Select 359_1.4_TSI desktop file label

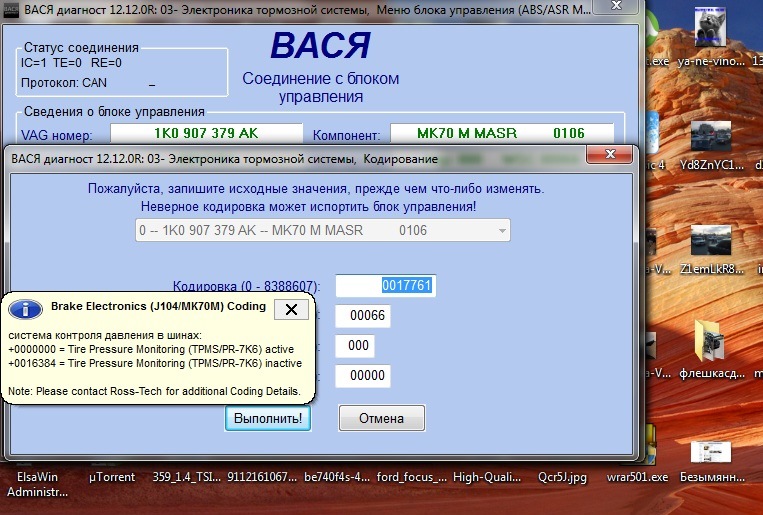tap(186, 477)
